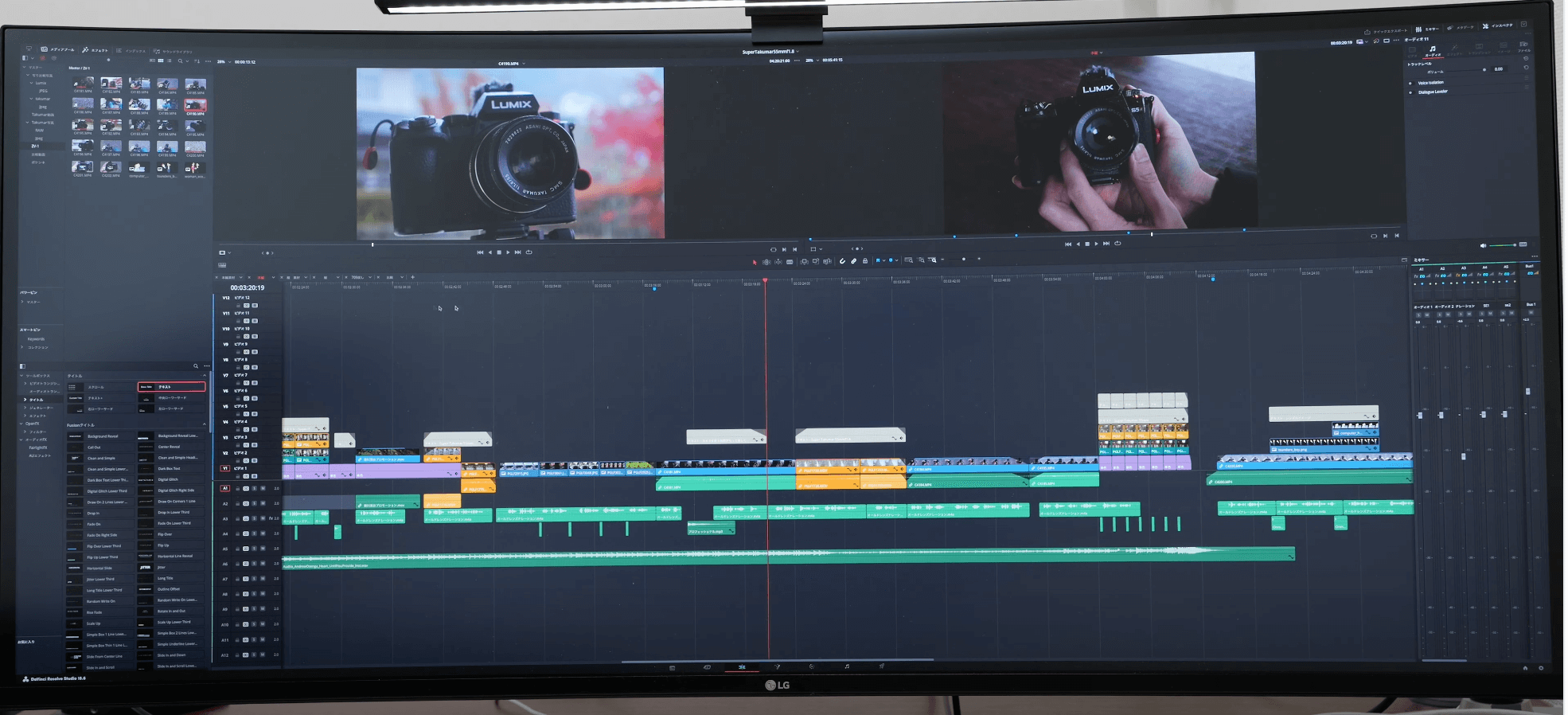
Task: Open the Edit page icon in bottom bar
Action: [742, 667]
